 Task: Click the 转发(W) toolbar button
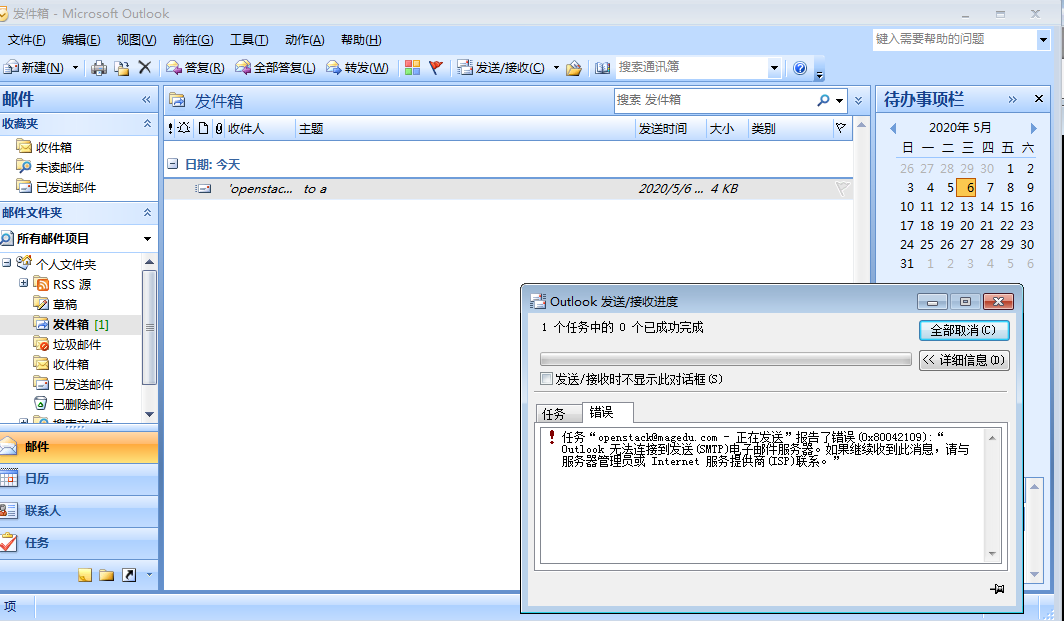click(357, 68)
